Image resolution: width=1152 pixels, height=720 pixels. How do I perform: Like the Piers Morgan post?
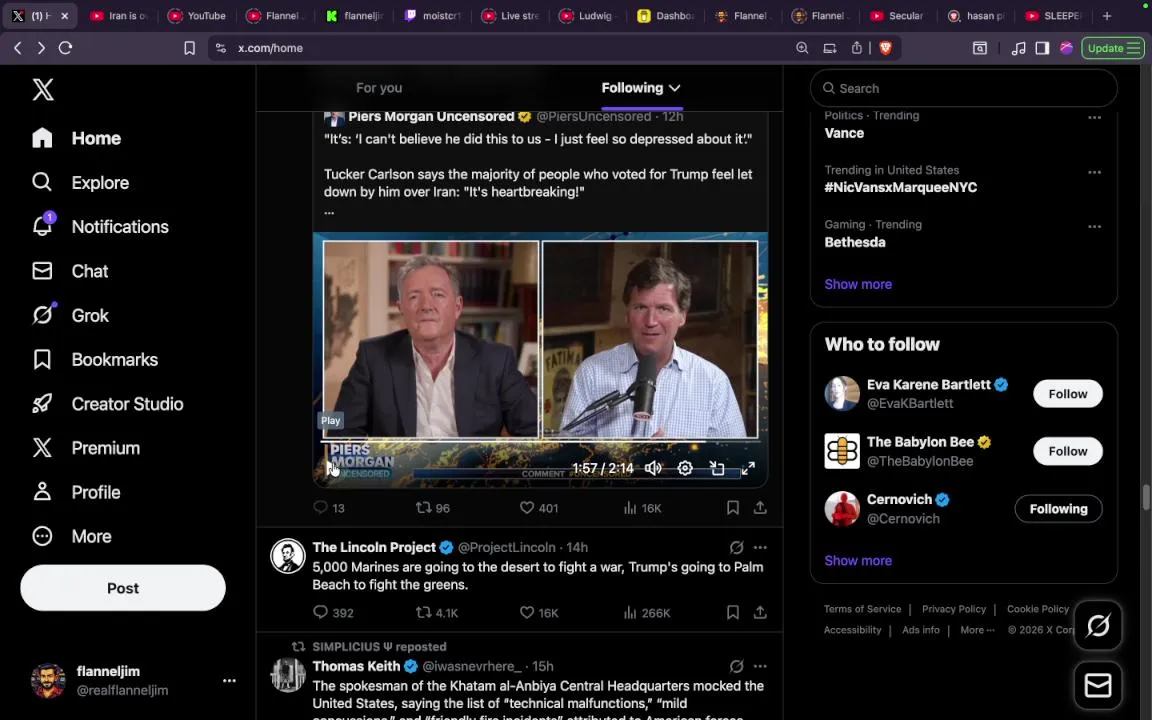point(539,508)
